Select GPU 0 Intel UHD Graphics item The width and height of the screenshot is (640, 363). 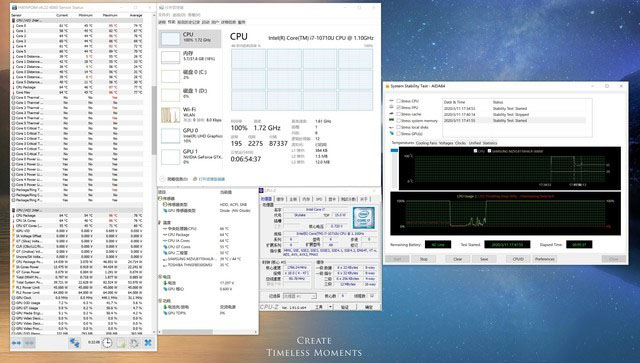pyautogui.click(x=190, y=135)
